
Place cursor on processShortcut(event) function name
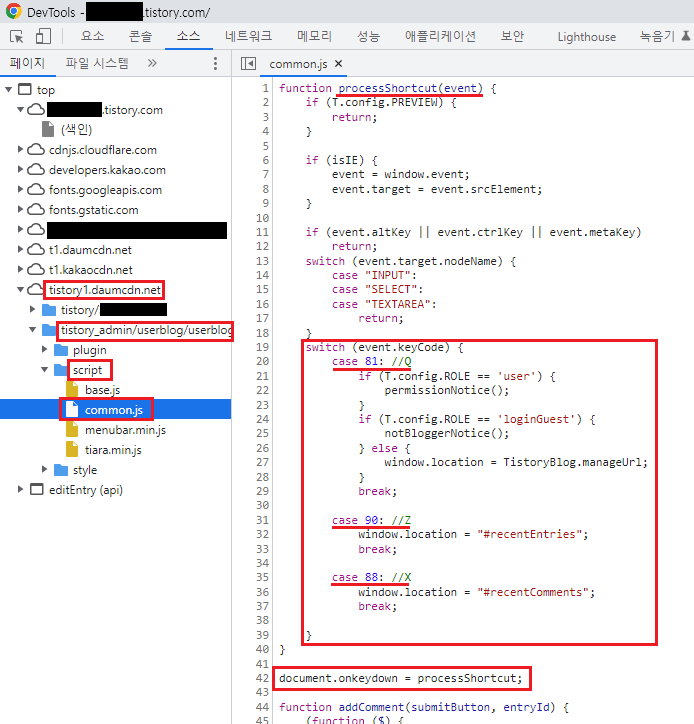[410, 88]
